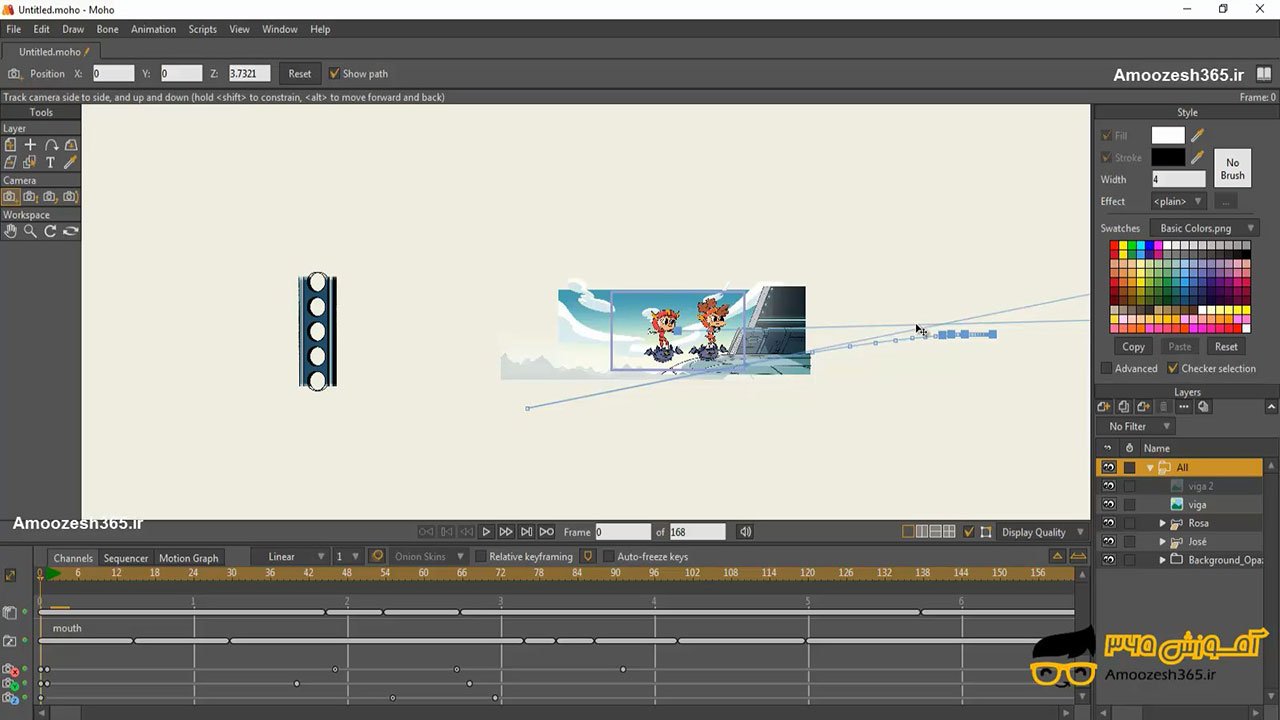Open the Draw menu
Screen dimensions: 1280x720
point(73,29)
